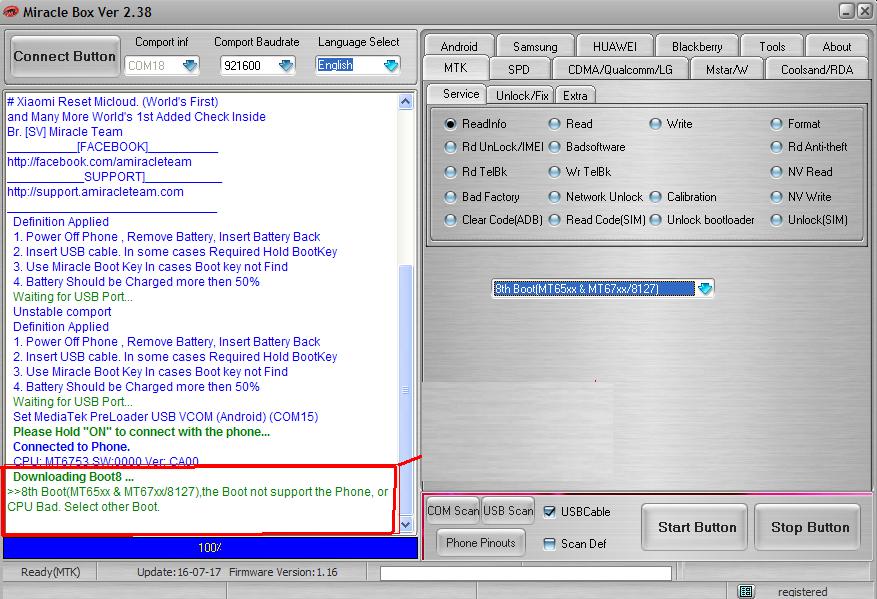Choose the NV Write option
This screenshot has width=877, height=599.
776,197
